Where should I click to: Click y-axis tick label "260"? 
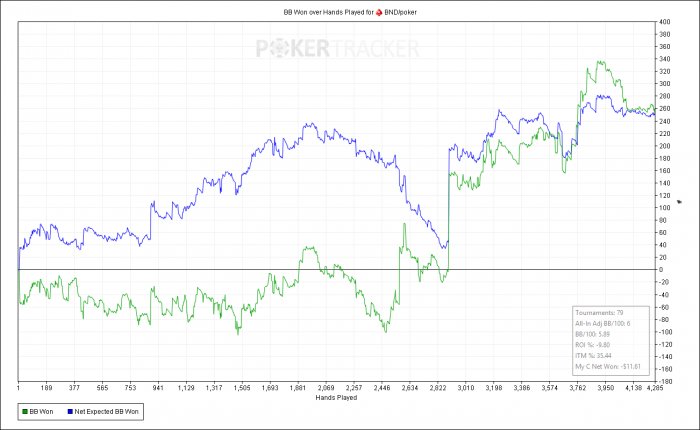(x=665, y=109)
